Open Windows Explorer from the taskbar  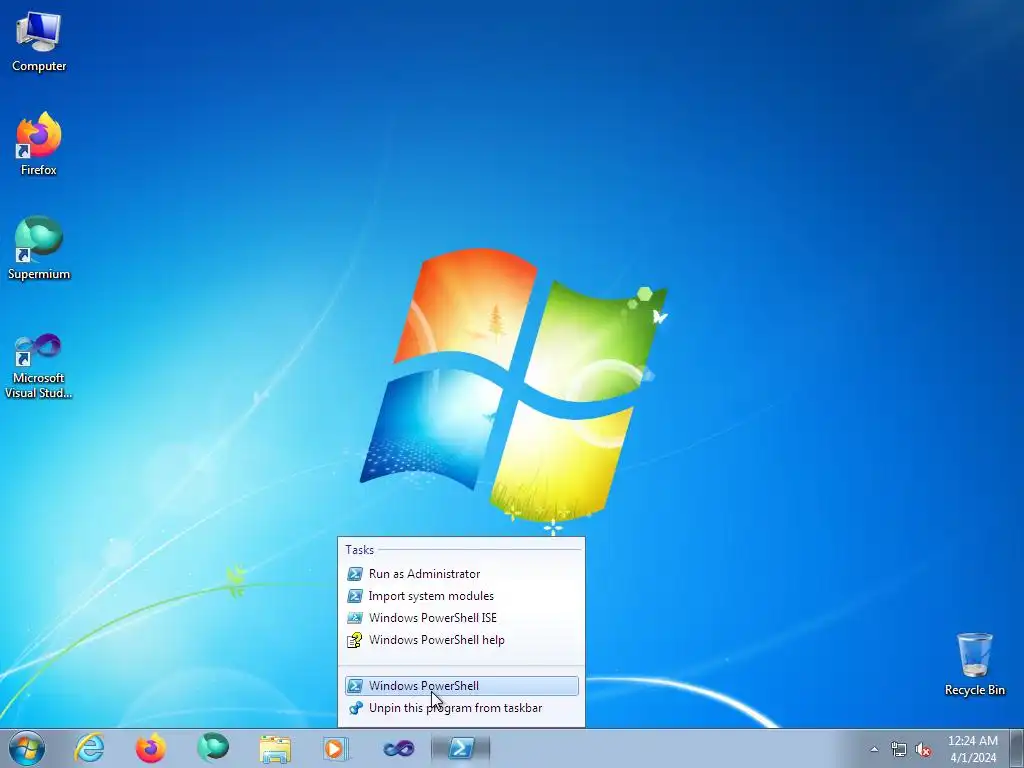coord(275,748)
